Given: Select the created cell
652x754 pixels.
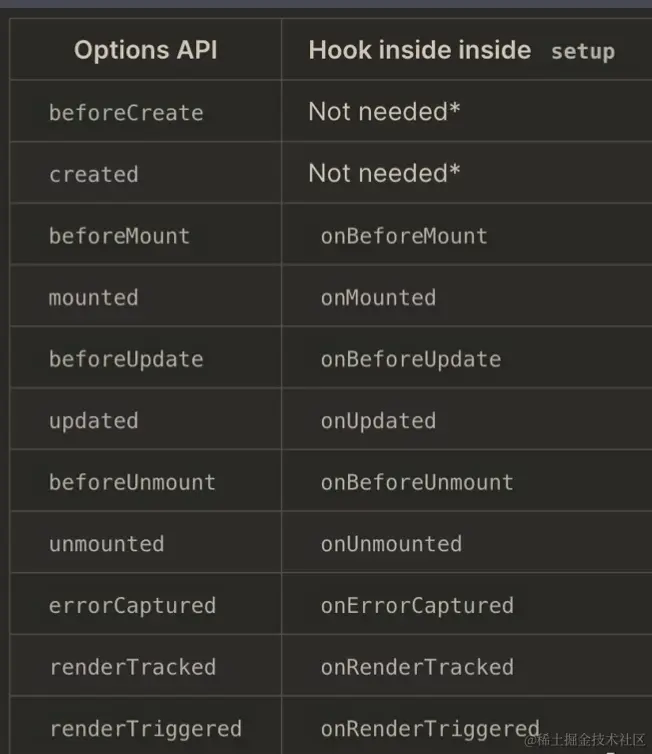Looking at the screenshot, I should tap(94, 174).
